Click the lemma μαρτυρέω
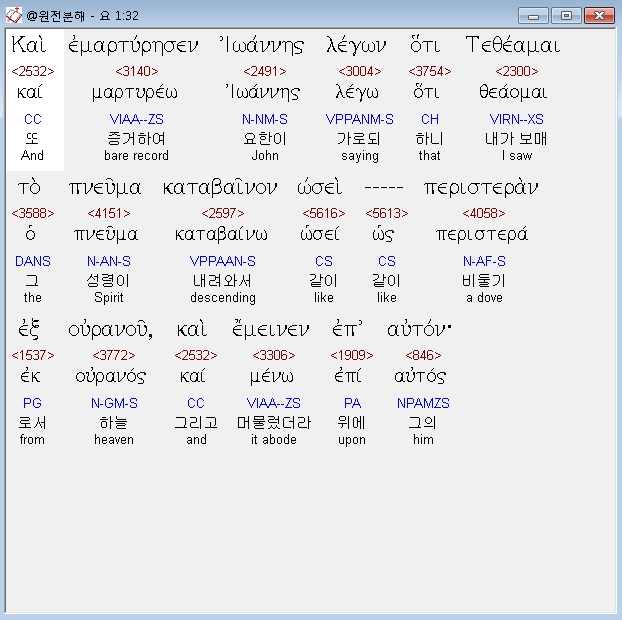Image resolution: width=622 pixels, height=620 pixels. pyautogui.click(x=135, y=93)
